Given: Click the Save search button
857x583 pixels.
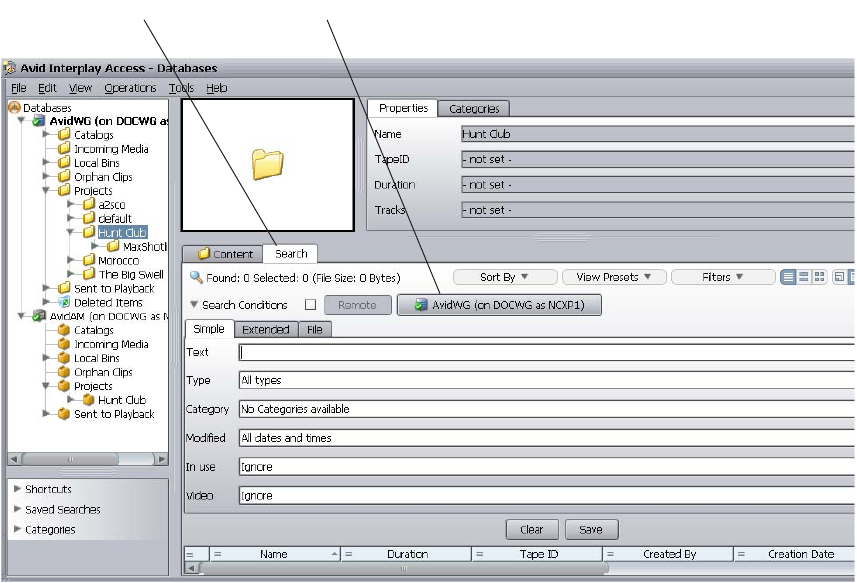Looking at the screenshot, I should [x=591, y=529].
